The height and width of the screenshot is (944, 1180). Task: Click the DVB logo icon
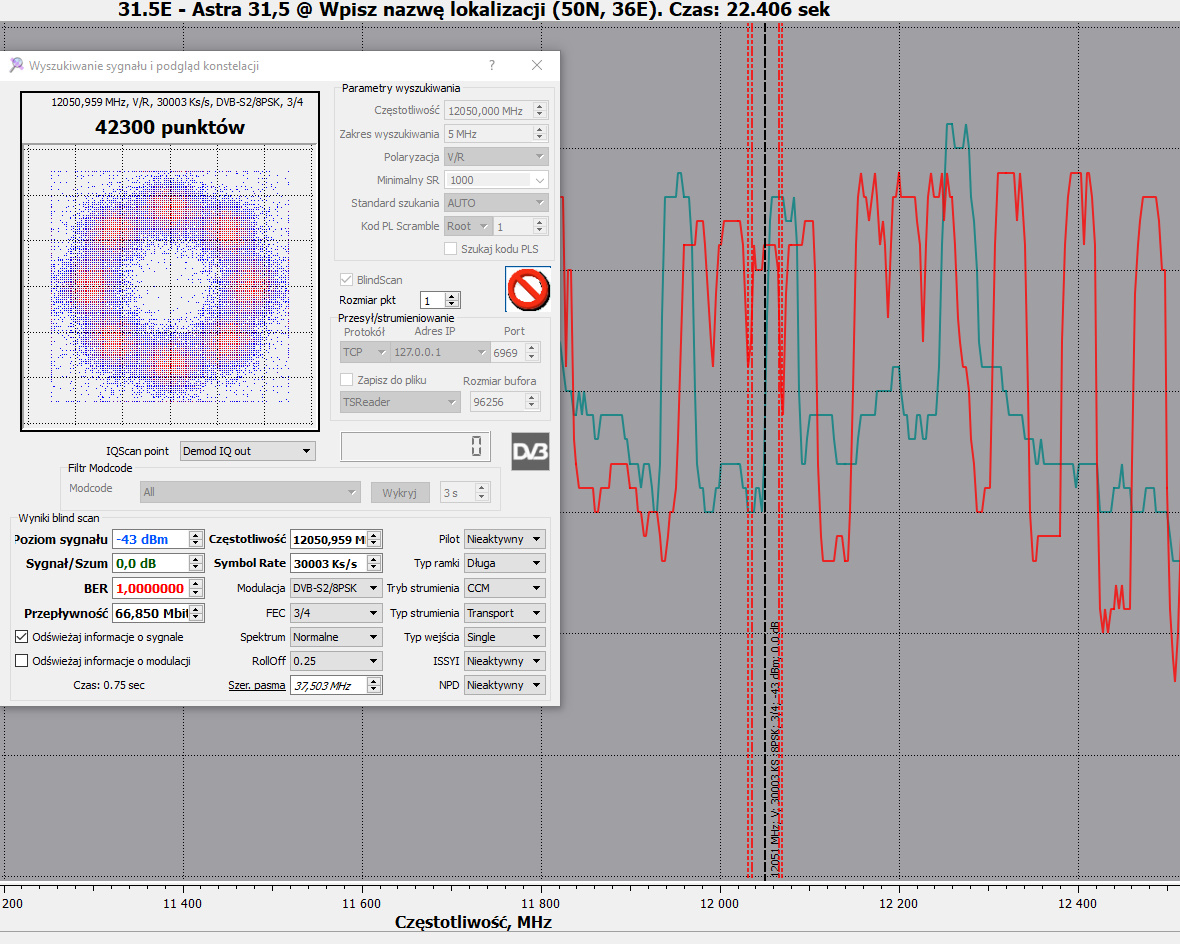tap(530, 451)
